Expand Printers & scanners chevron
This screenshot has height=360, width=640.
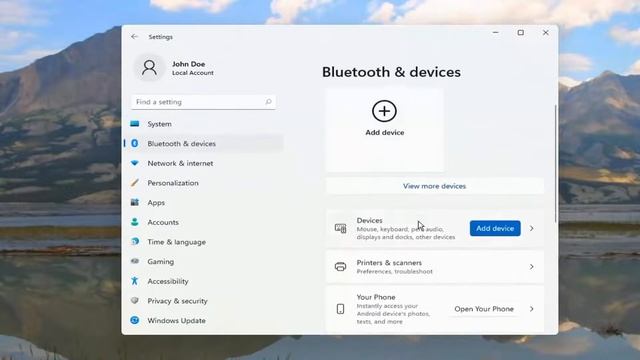click(x=531, y=267)
